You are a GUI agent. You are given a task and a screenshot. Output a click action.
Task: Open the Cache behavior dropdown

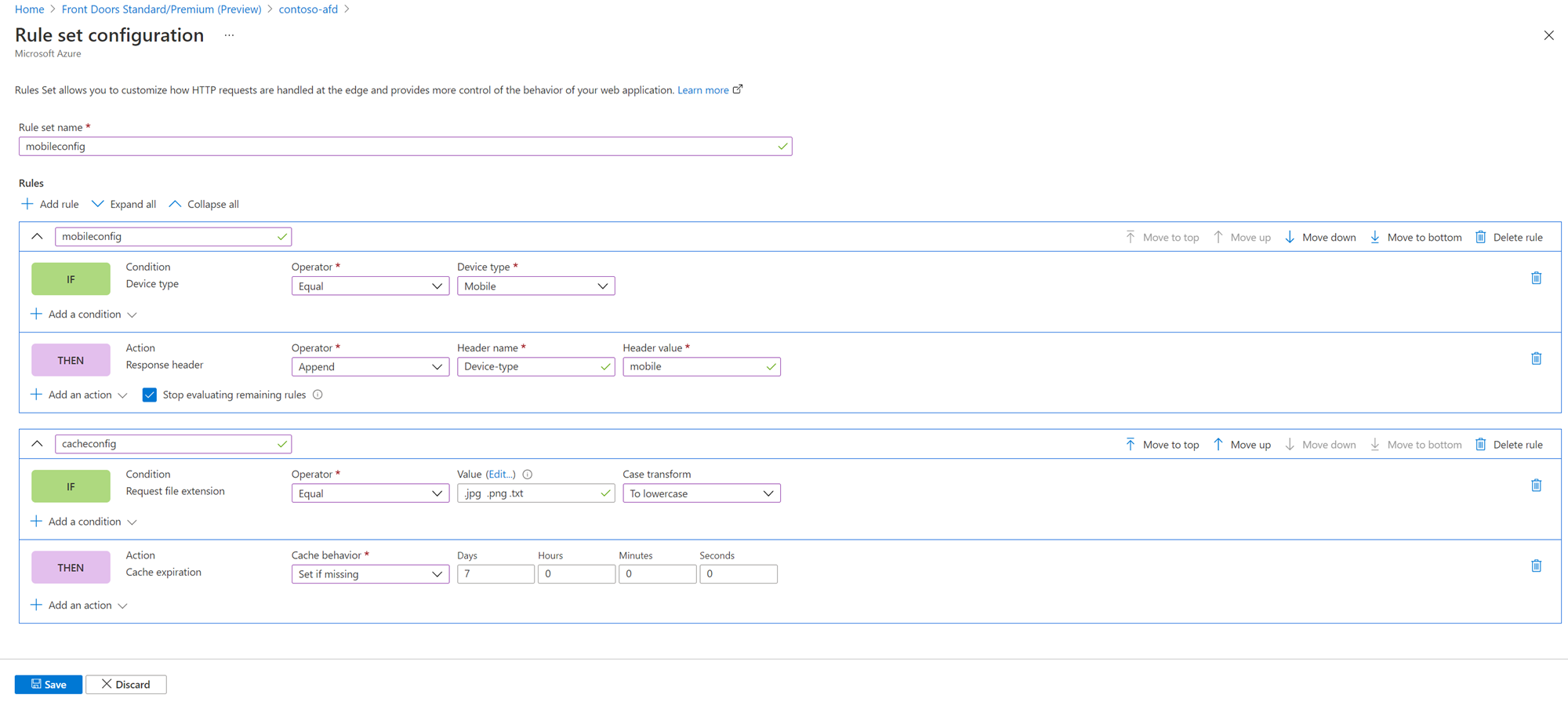(x=369, y=574)
